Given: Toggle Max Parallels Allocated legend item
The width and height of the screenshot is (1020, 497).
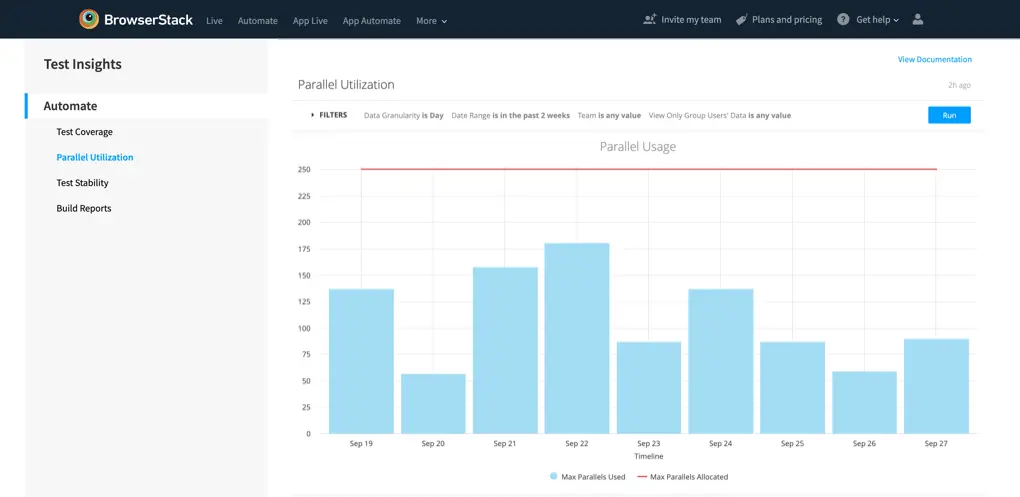Looking at the screenshot, I should click(x=683, y=477).
